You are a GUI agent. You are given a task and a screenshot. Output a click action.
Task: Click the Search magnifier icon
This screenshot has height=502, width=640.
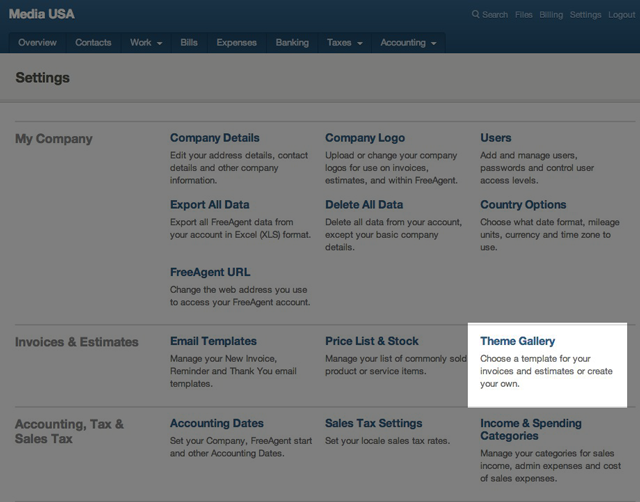tap(476, 15)
